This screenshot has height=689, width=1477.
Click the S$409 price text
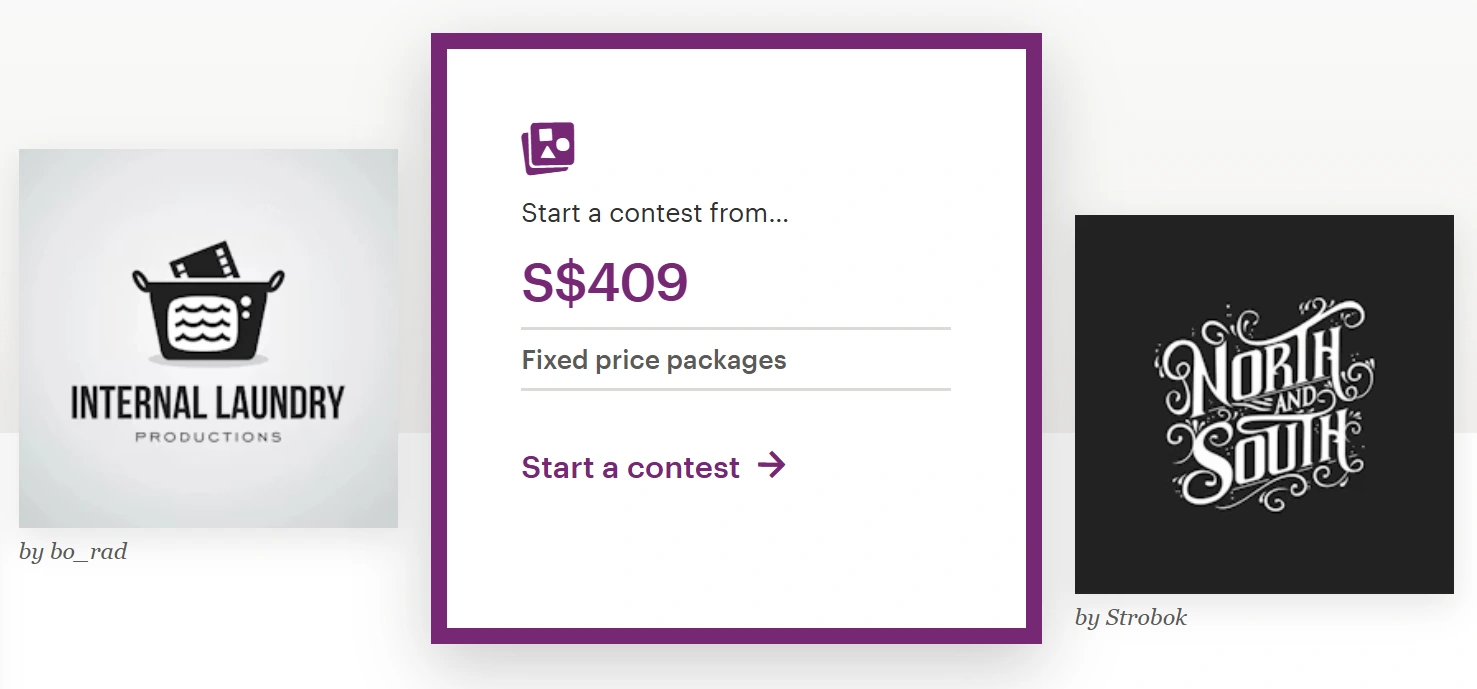point(605,283)
